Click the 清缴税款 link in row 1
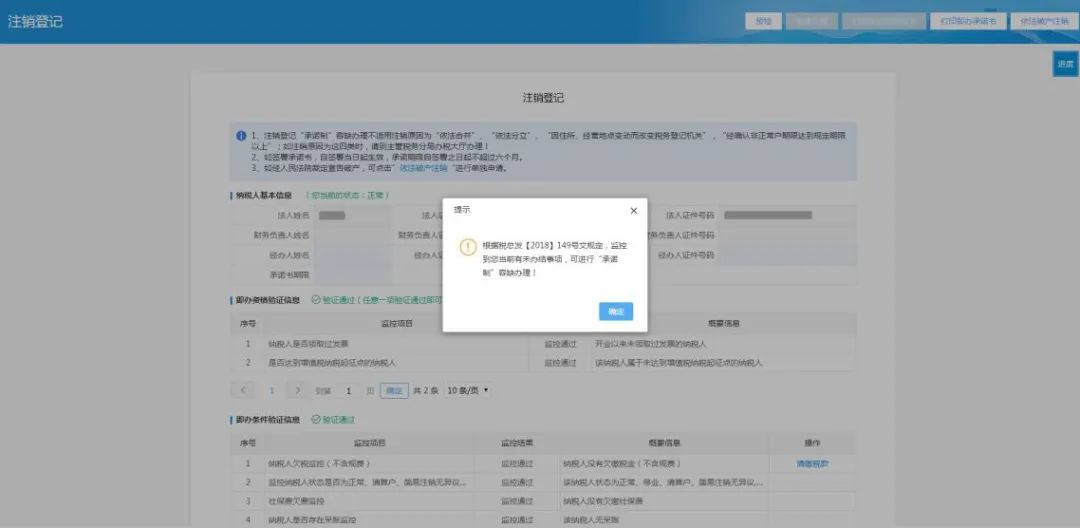Screen dimensions: 1080x528 (812, 464)
